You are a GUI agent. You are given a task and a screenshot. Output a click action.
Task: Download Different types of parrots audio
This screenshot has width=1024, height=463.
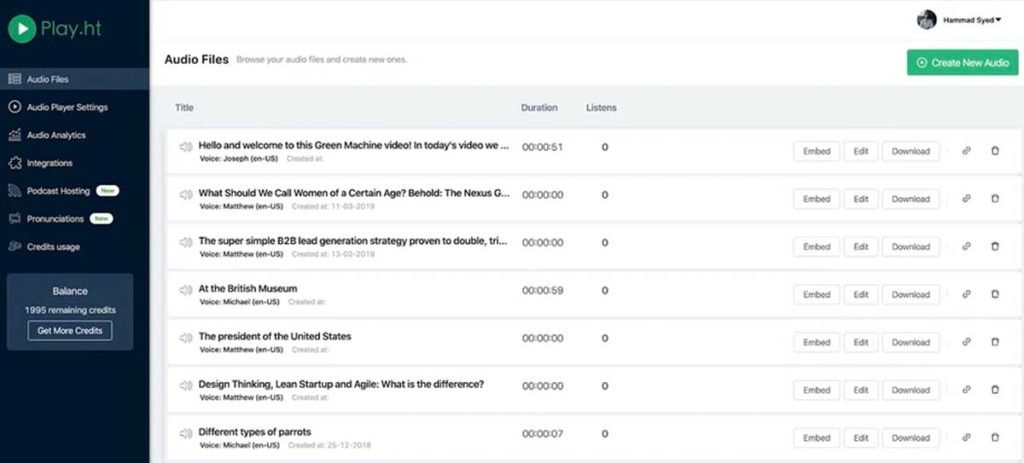point(911,438)
